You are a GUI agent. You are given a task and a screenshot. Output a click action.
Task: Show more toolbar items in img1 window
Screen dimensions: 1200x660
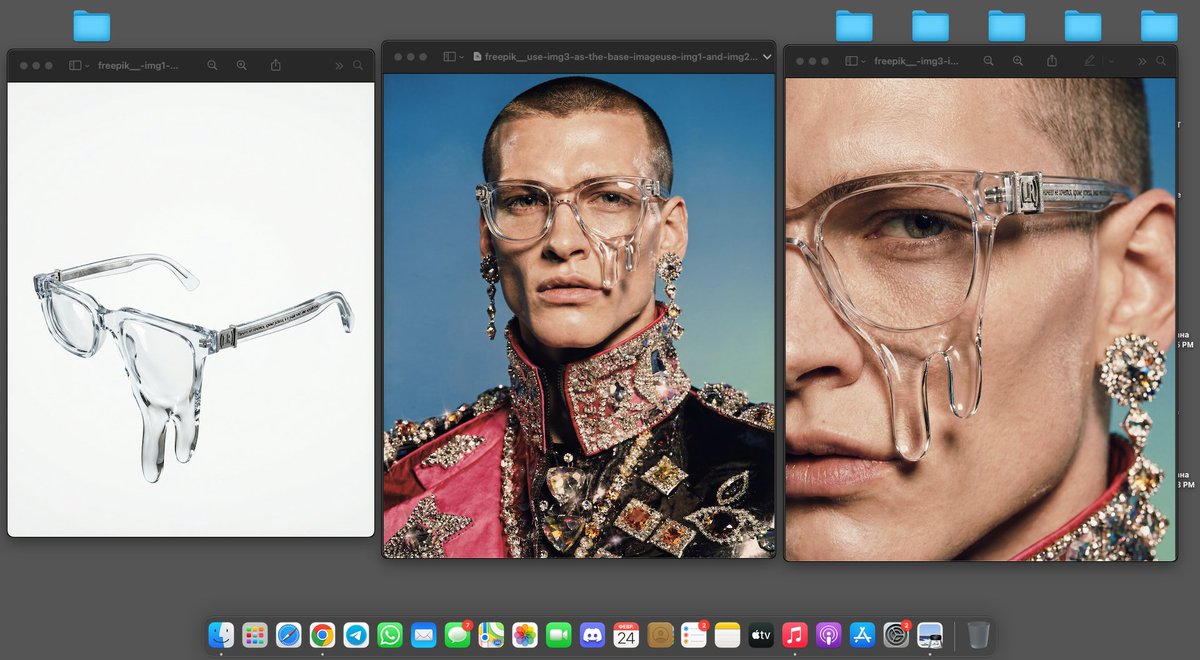pyautogui.click(x=339, y=65)
